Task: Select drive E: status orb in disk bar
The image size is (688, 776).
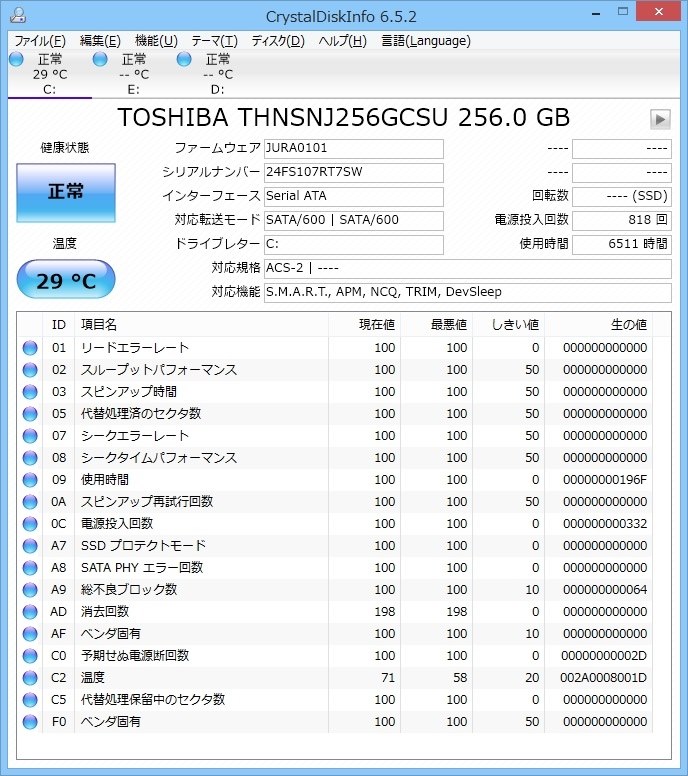Action: tap(100, 59)
